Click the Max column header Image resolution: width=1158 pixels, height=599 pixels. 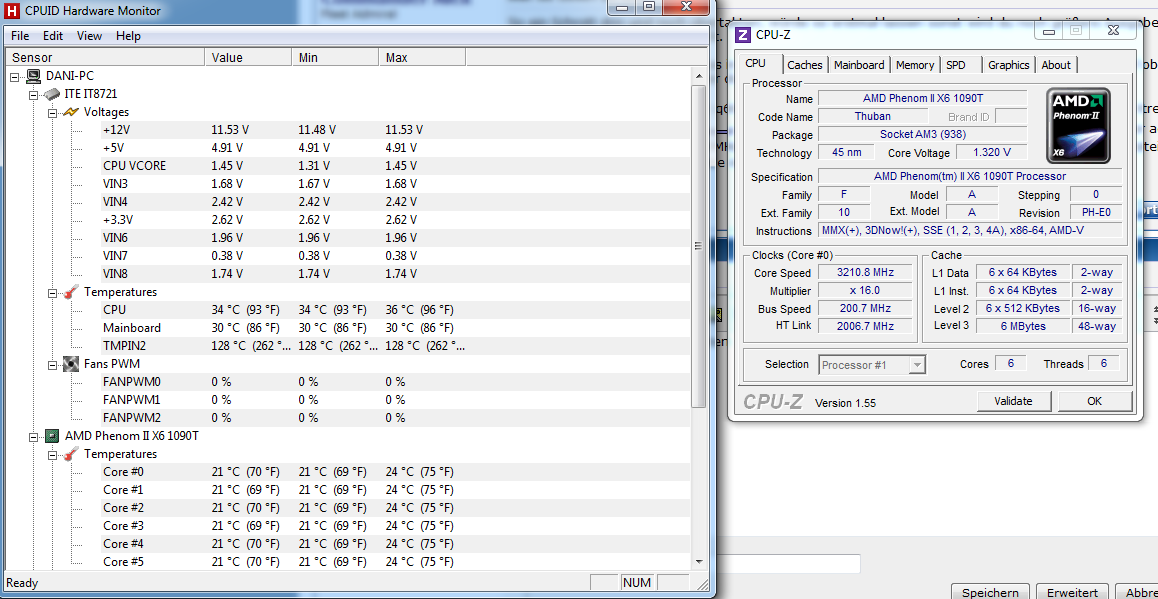tap(422, 57)
